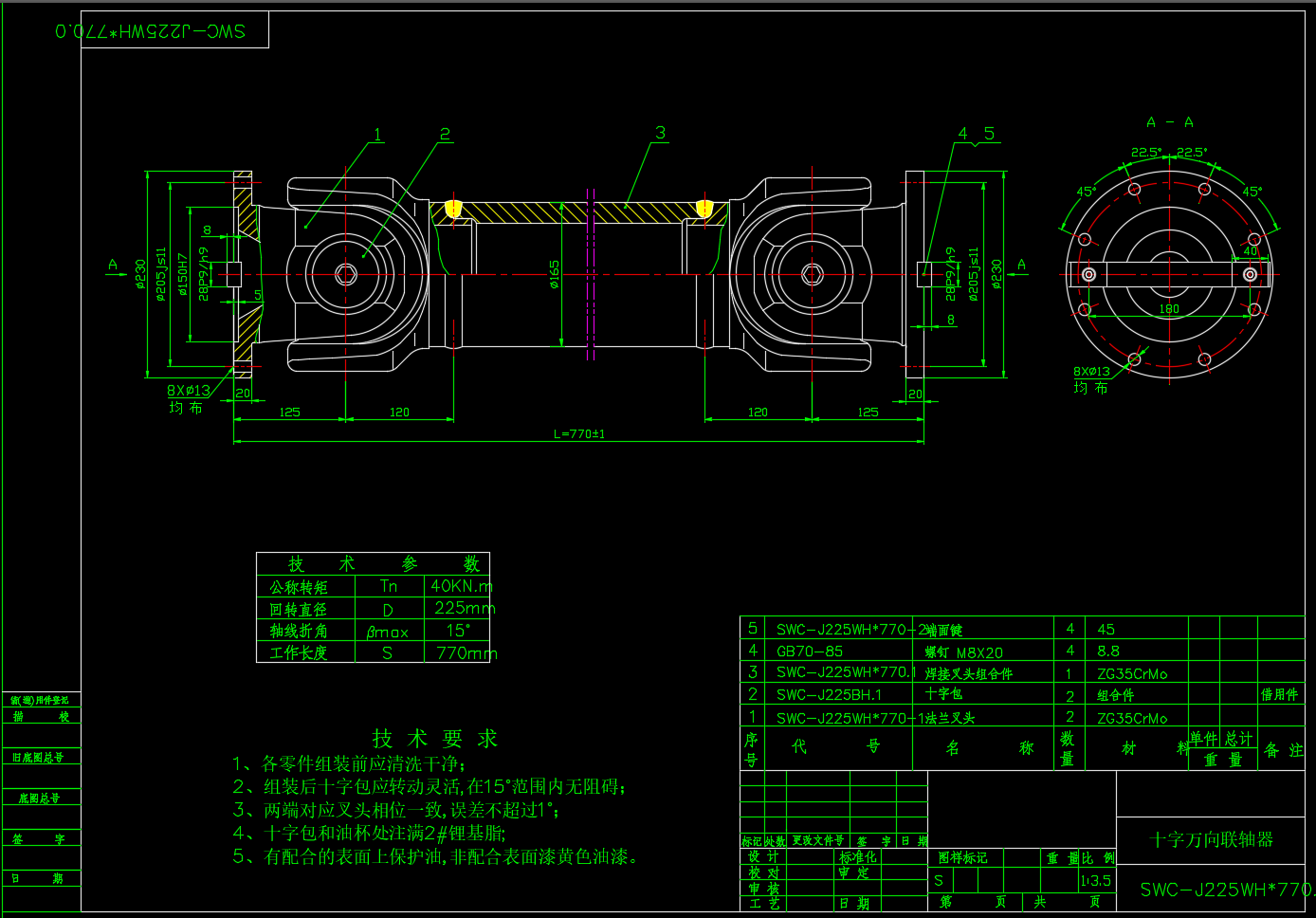Select the 1:3.5 scale value cell
This screenshot has height=918, width=1316.
click(1096, 881)
